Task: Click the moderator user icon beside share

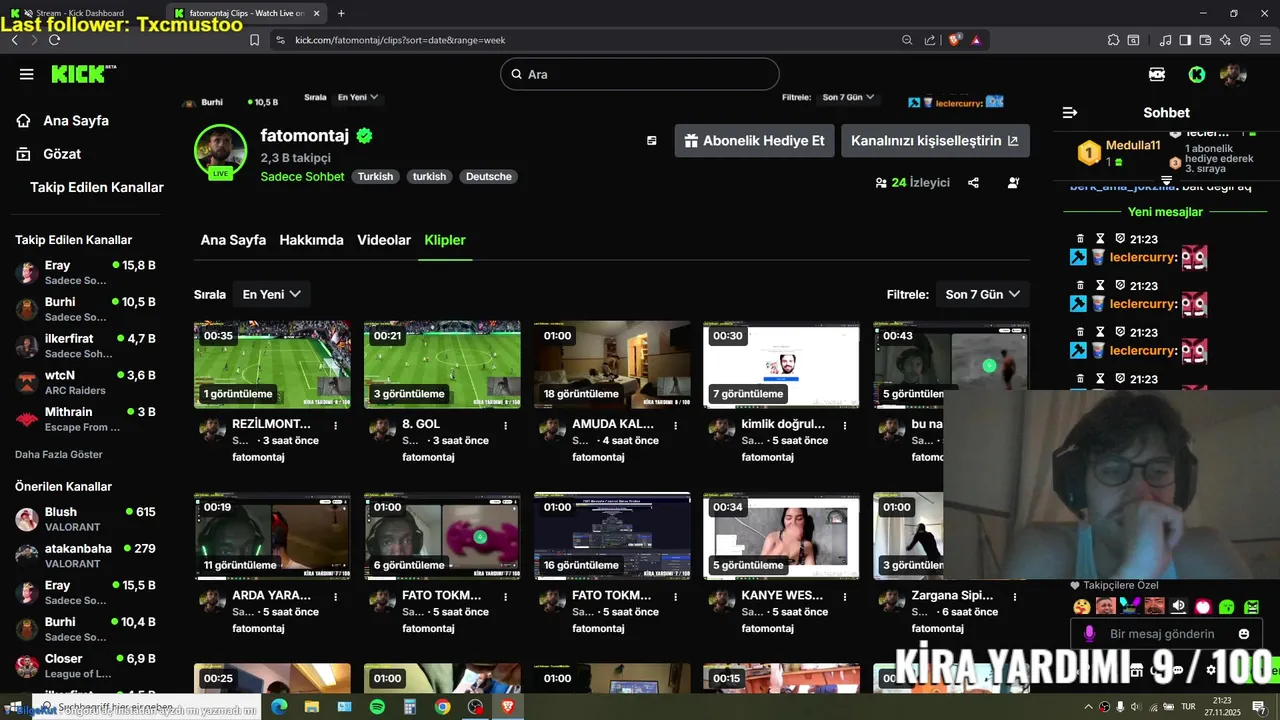Action: point(1014,183)
